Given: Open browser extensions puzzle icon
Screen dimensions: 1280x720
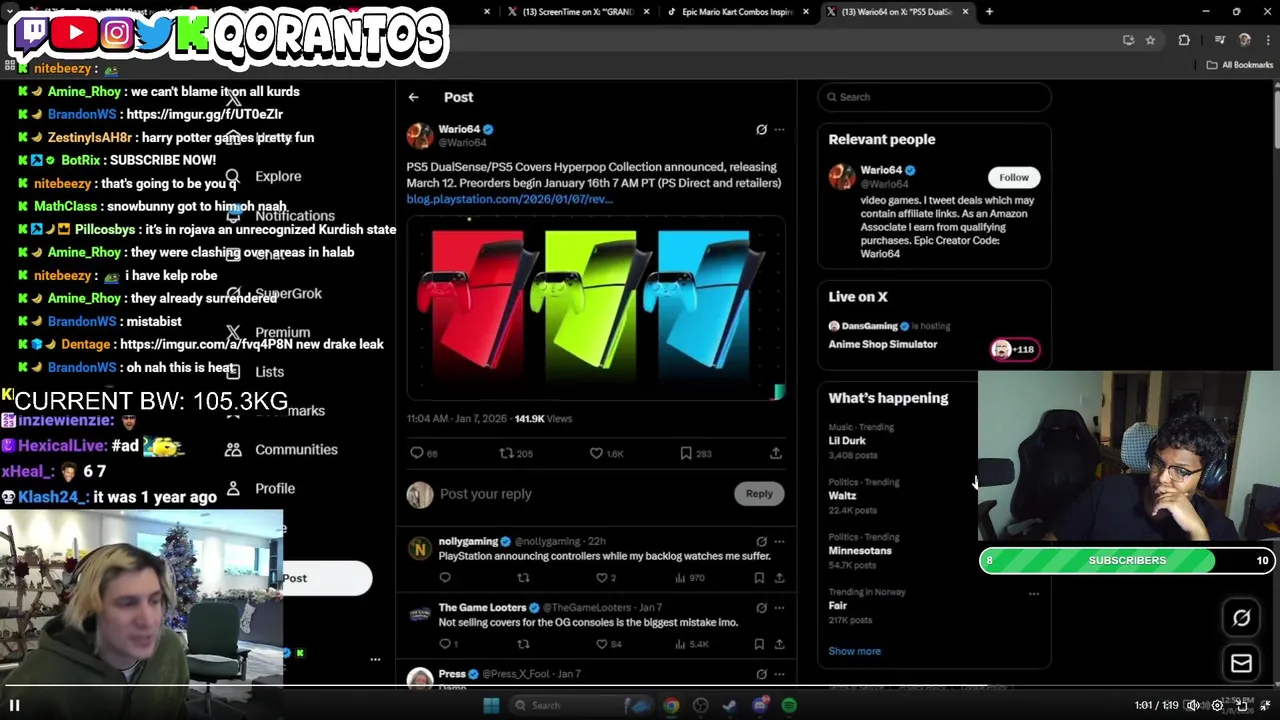Looking at the screenshot, I should [1184, 40].
